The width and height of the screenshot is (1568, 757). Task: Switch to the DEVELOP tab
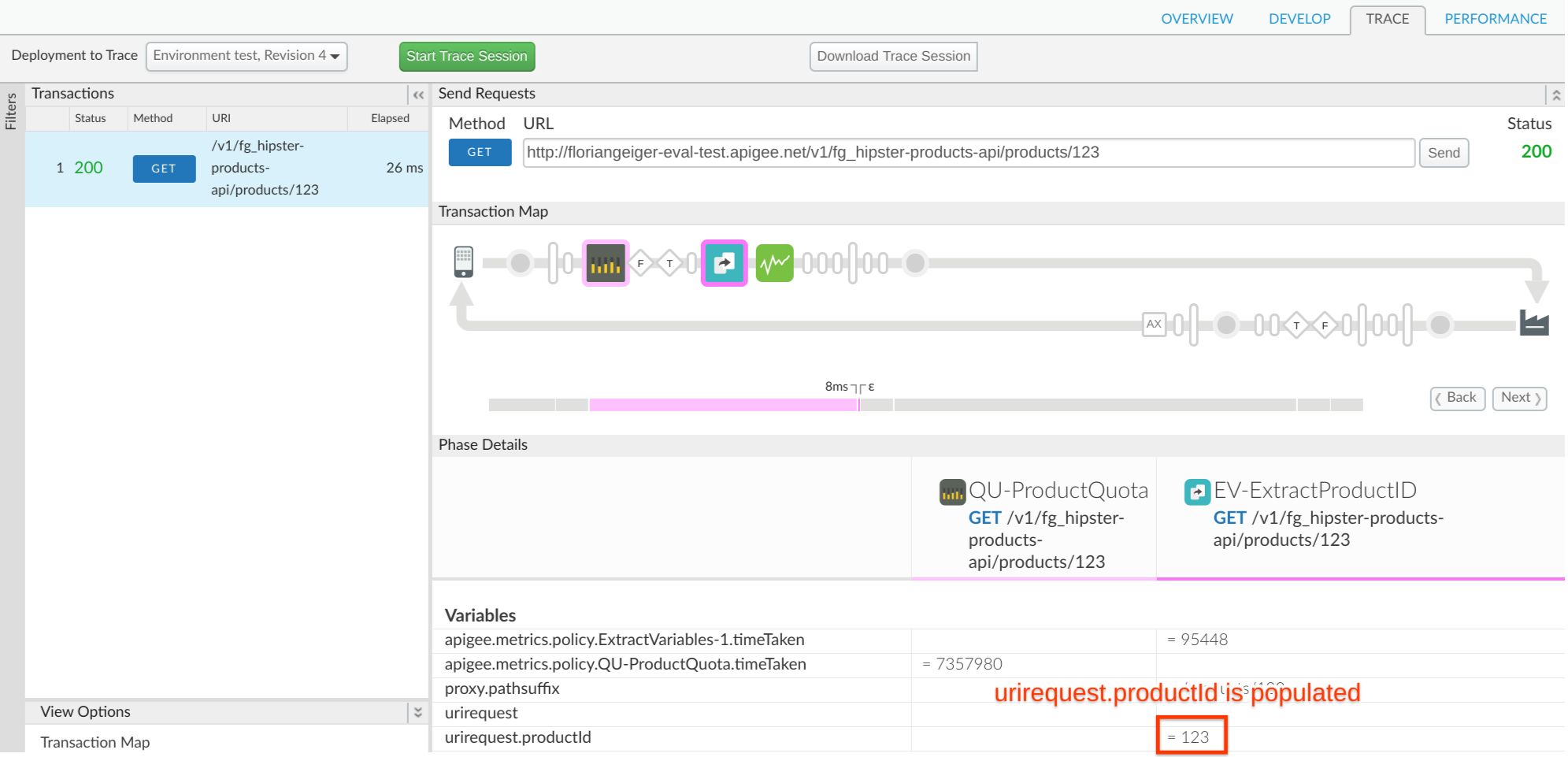1299,19
